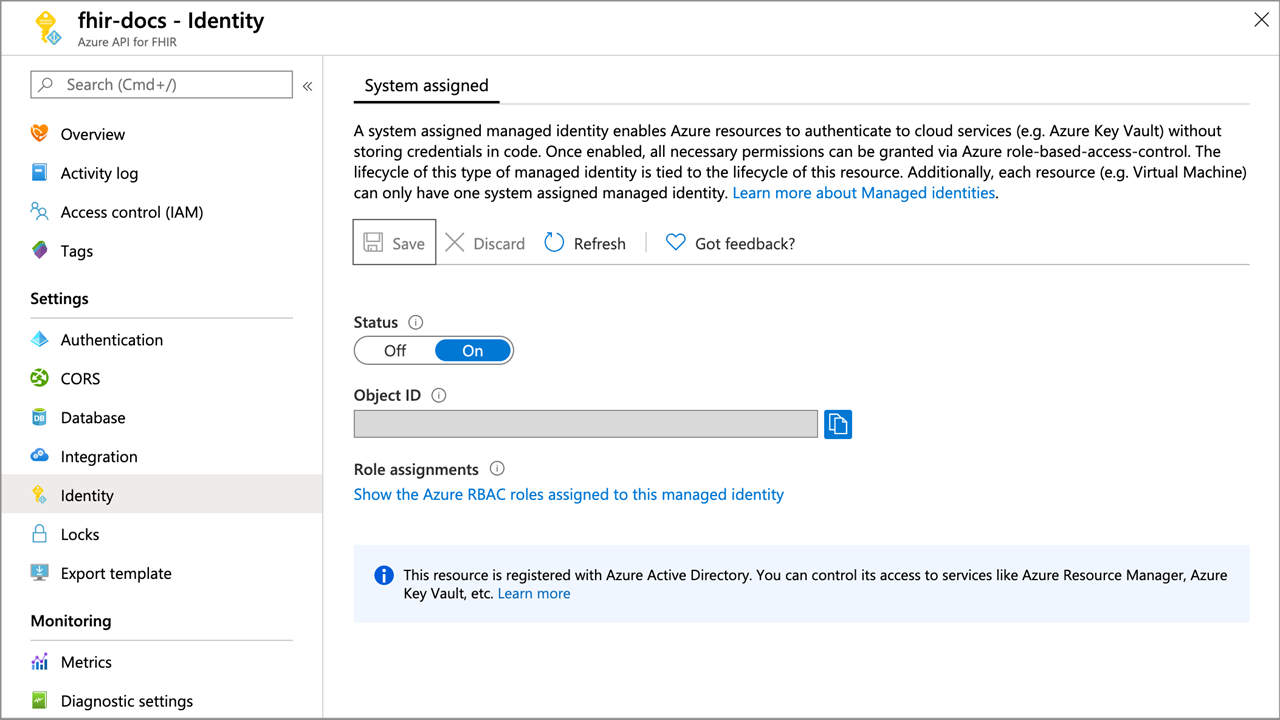Image resolution: width=1280 pixels, height=720 pixels.
Task: Click the Tags icon in sidebar
Action: 40,251
